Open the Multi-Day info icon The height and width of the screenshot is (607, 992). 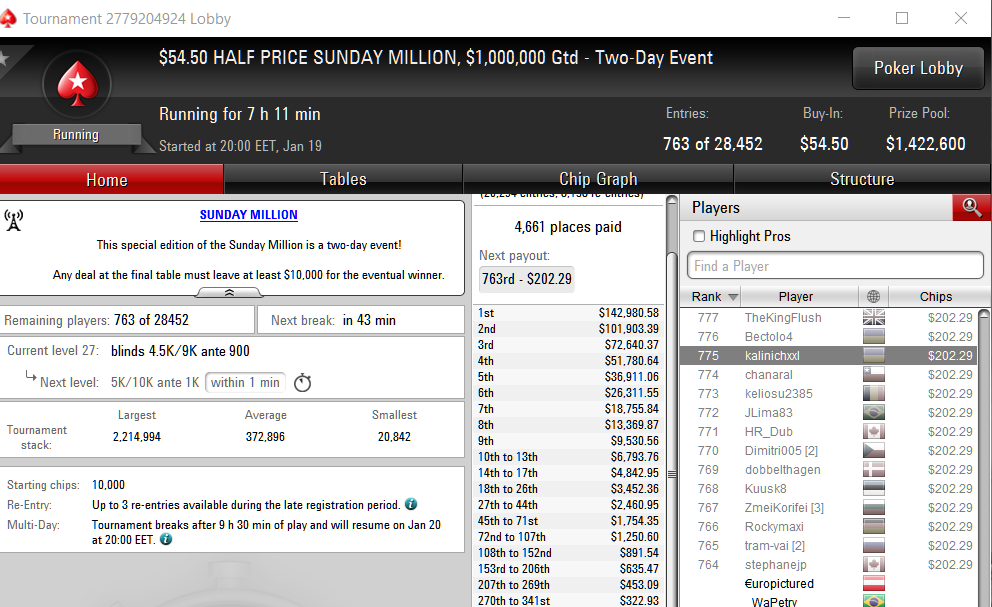[x=166, y=539]
